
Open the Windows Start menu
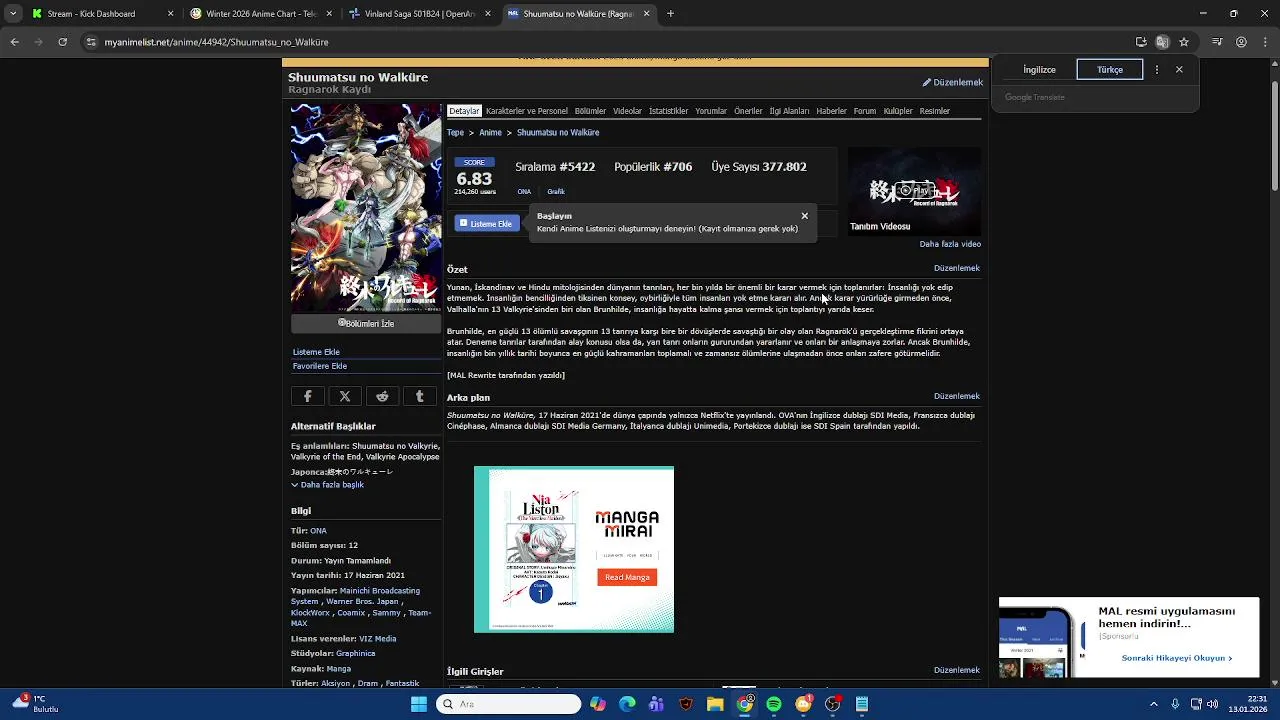click(x=419, y=704)
